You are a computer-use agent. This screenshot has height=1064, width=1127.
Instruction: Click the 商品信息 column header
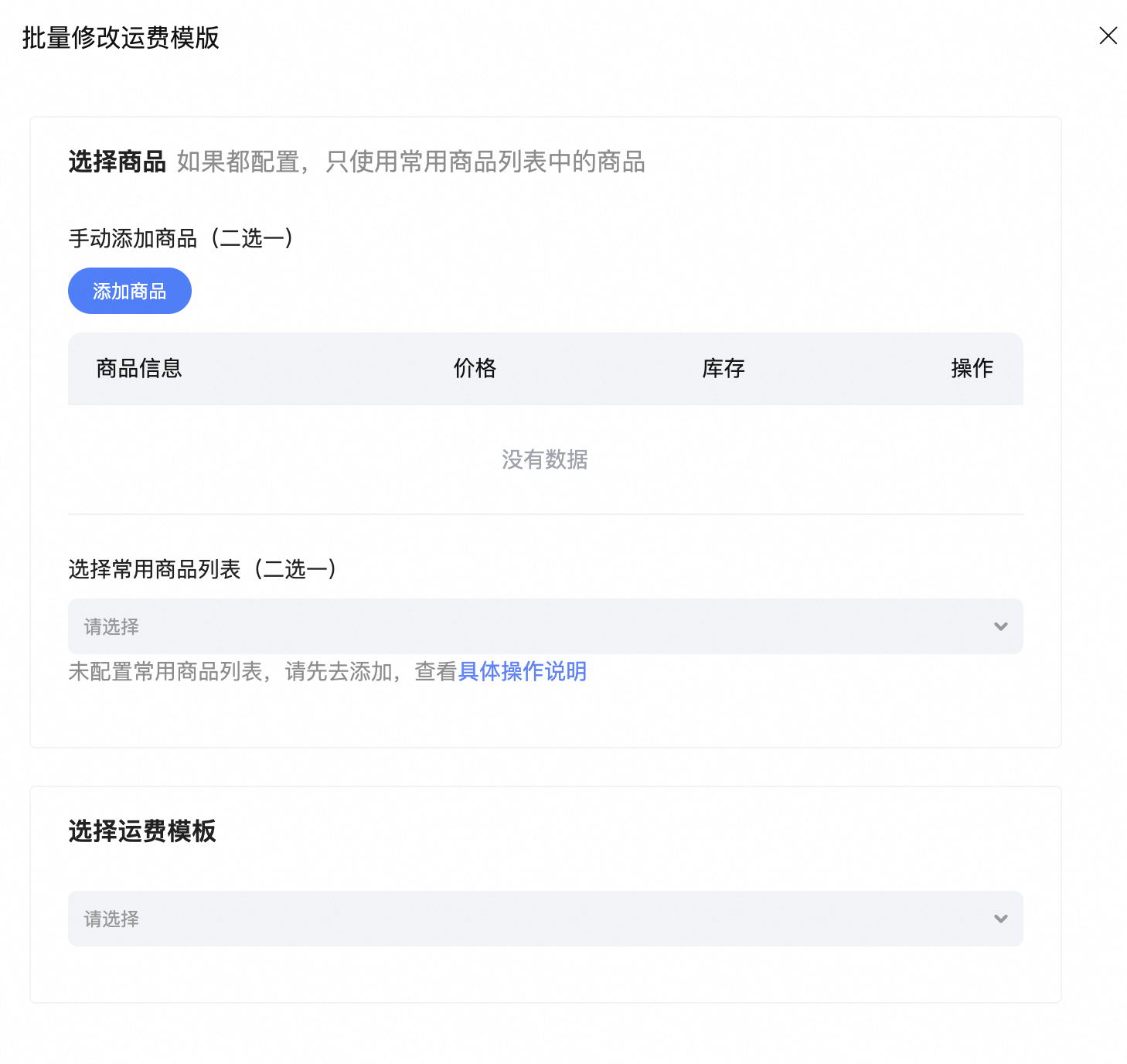139,368
